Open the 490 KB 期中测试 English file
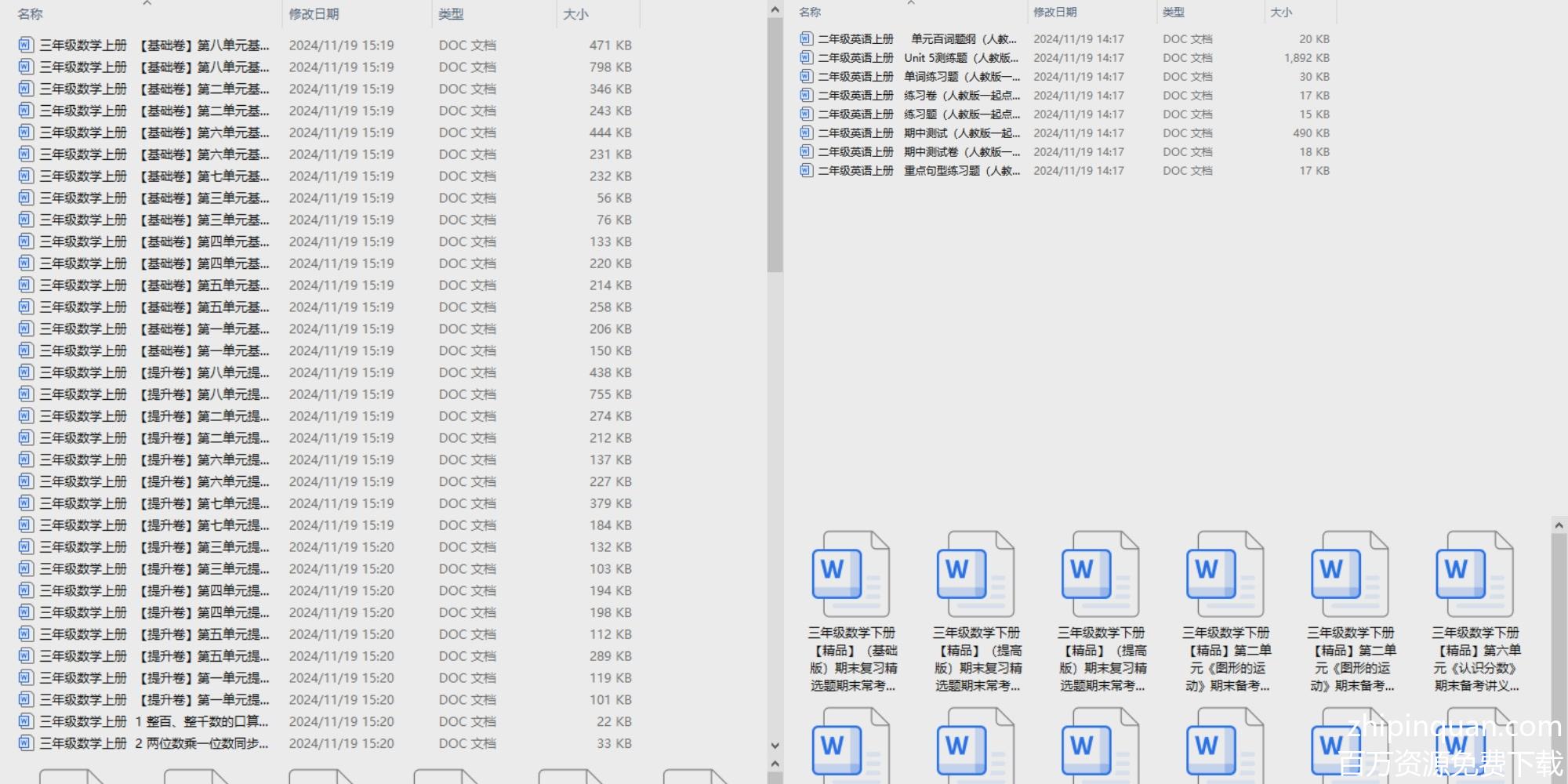 click(961, 132)
